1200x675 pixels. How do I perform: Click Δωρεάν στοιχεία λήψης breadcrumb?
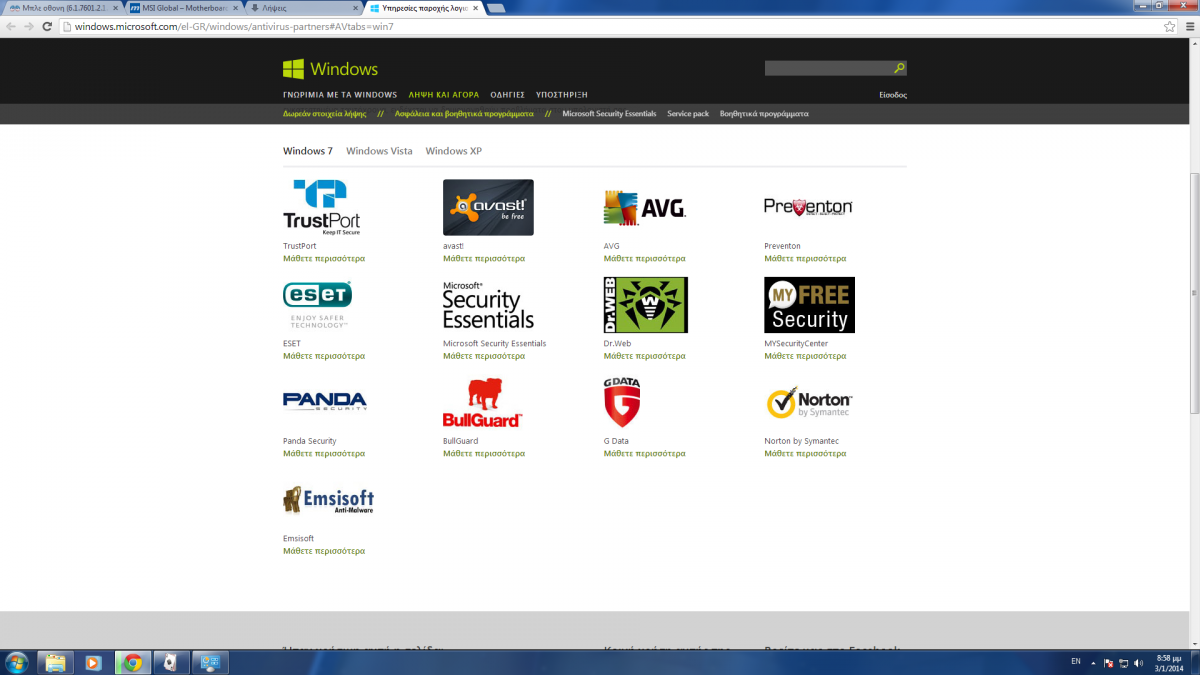(325, 114)
